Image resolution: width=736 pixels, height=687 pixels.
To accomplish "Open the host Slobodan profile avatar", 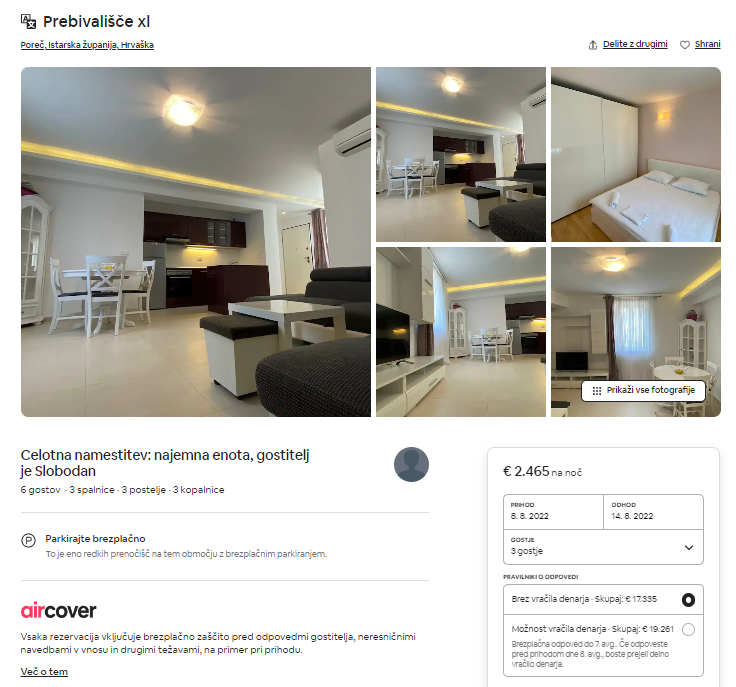I will (411, 464).
